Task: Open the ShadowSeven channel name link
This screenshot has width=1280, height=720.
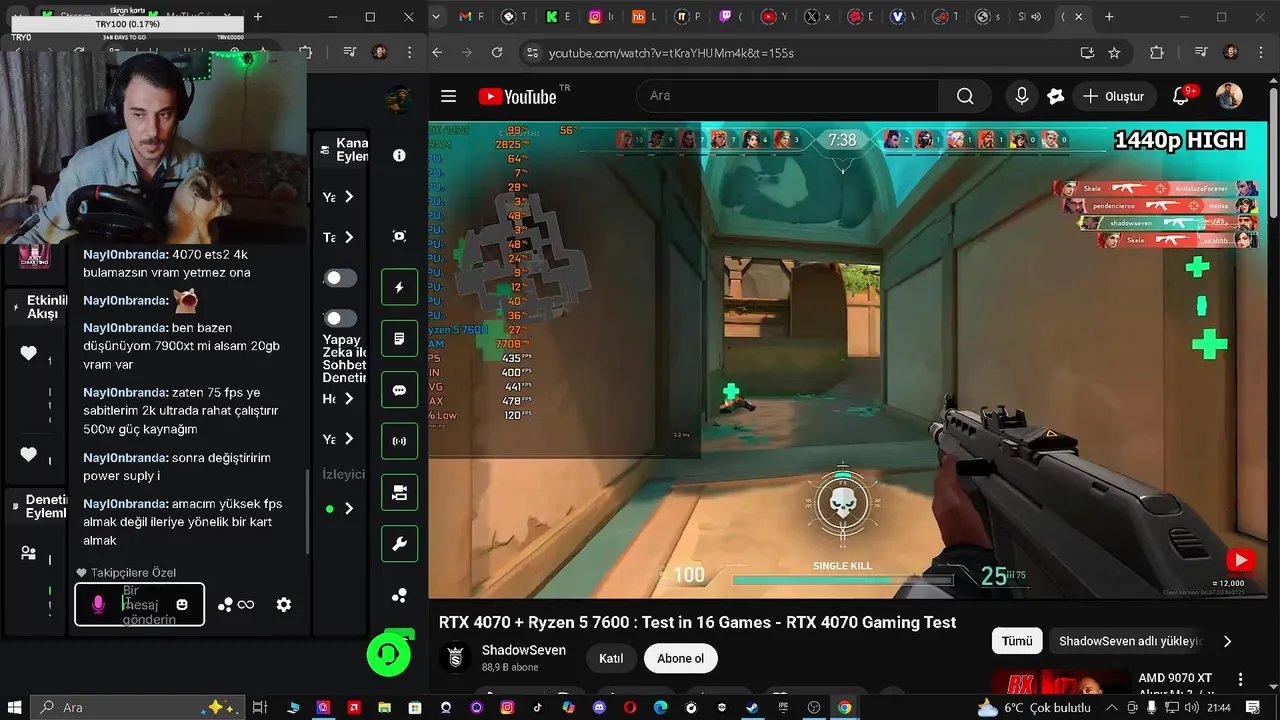Action: (524, 650)
